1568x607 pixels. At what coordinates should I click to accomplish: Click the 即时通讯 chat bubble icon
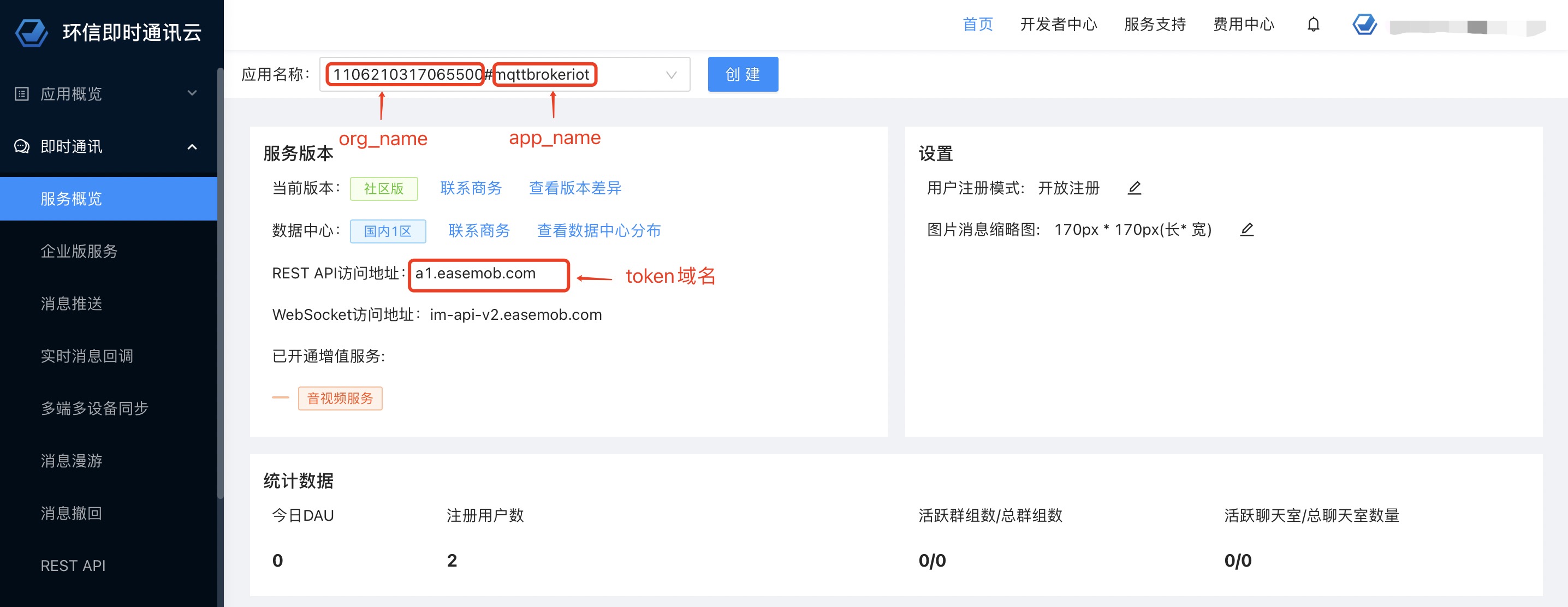coord(22,147)
